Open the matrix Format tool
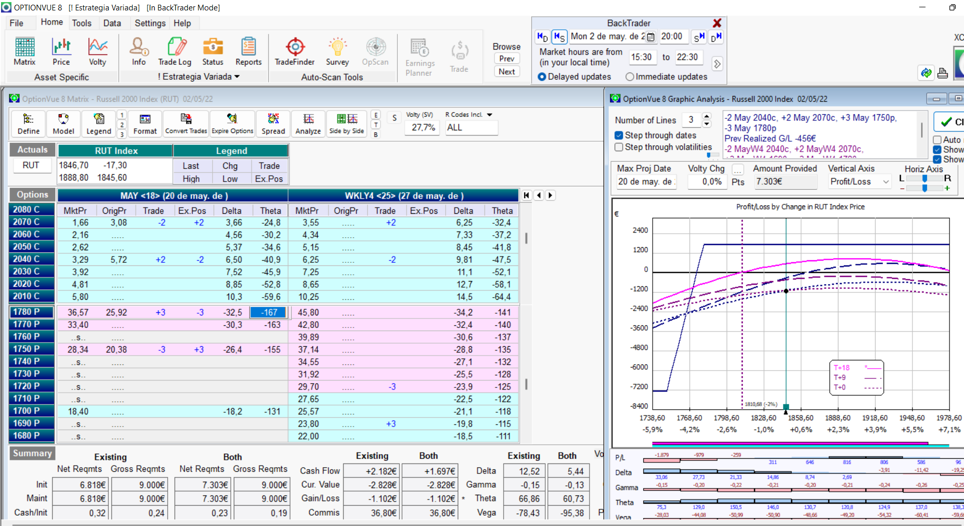This screenshot has height=526, width=964. click(145, 124)
